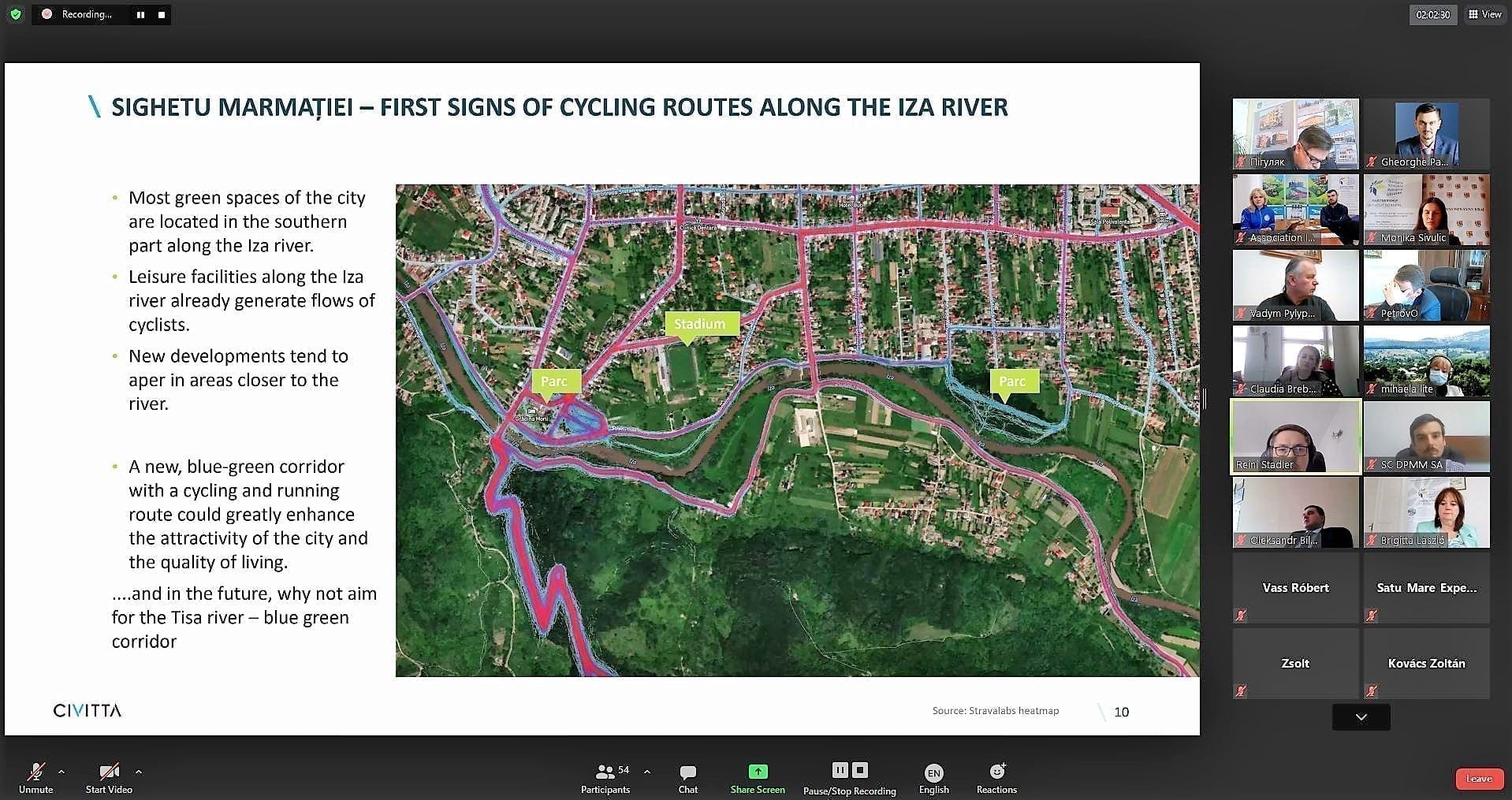
Task: Click muted mic icon on Kovács Zoltán tile
Action: (1372, 690)
